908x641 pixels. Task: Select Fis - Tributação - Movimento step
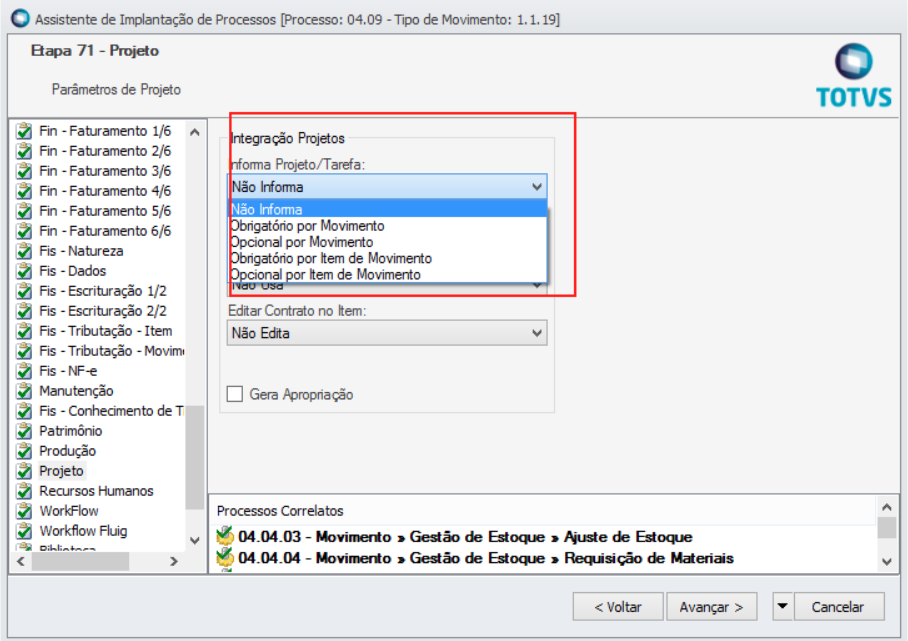(x=111, y=351)
